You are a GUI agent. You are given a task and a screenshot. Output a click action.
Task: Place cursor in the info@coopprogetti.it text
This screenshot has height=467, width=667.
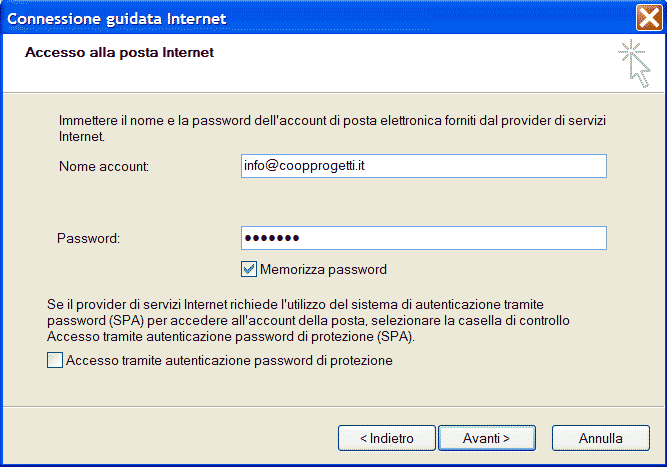[x=304, y=165]
